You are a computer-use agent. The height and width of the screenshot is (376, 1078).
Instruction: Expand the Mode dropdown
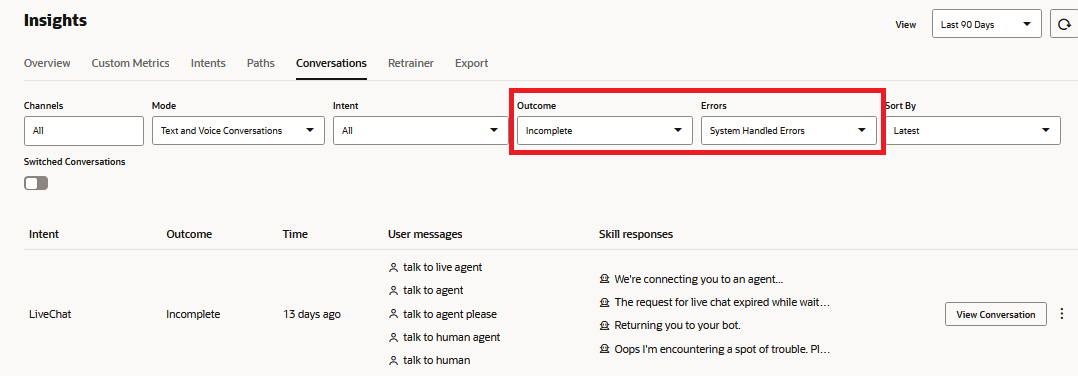238,130
